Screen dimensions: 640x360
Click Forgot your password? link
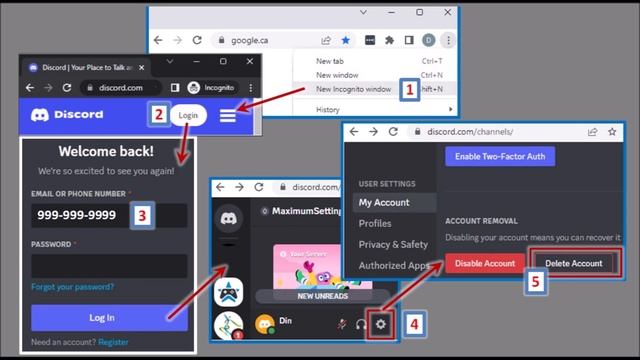[x=73, y=287]
